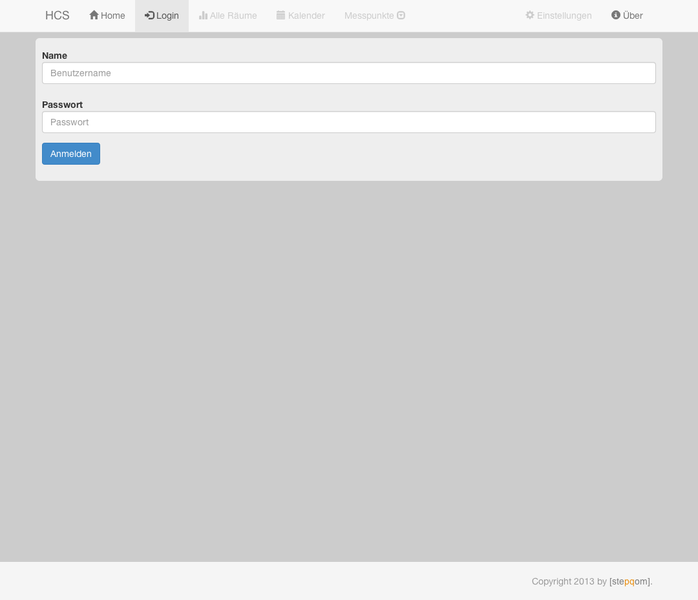Click the bar chart icon for Alle Räume

pyautogui.click(x=203, y=16)
